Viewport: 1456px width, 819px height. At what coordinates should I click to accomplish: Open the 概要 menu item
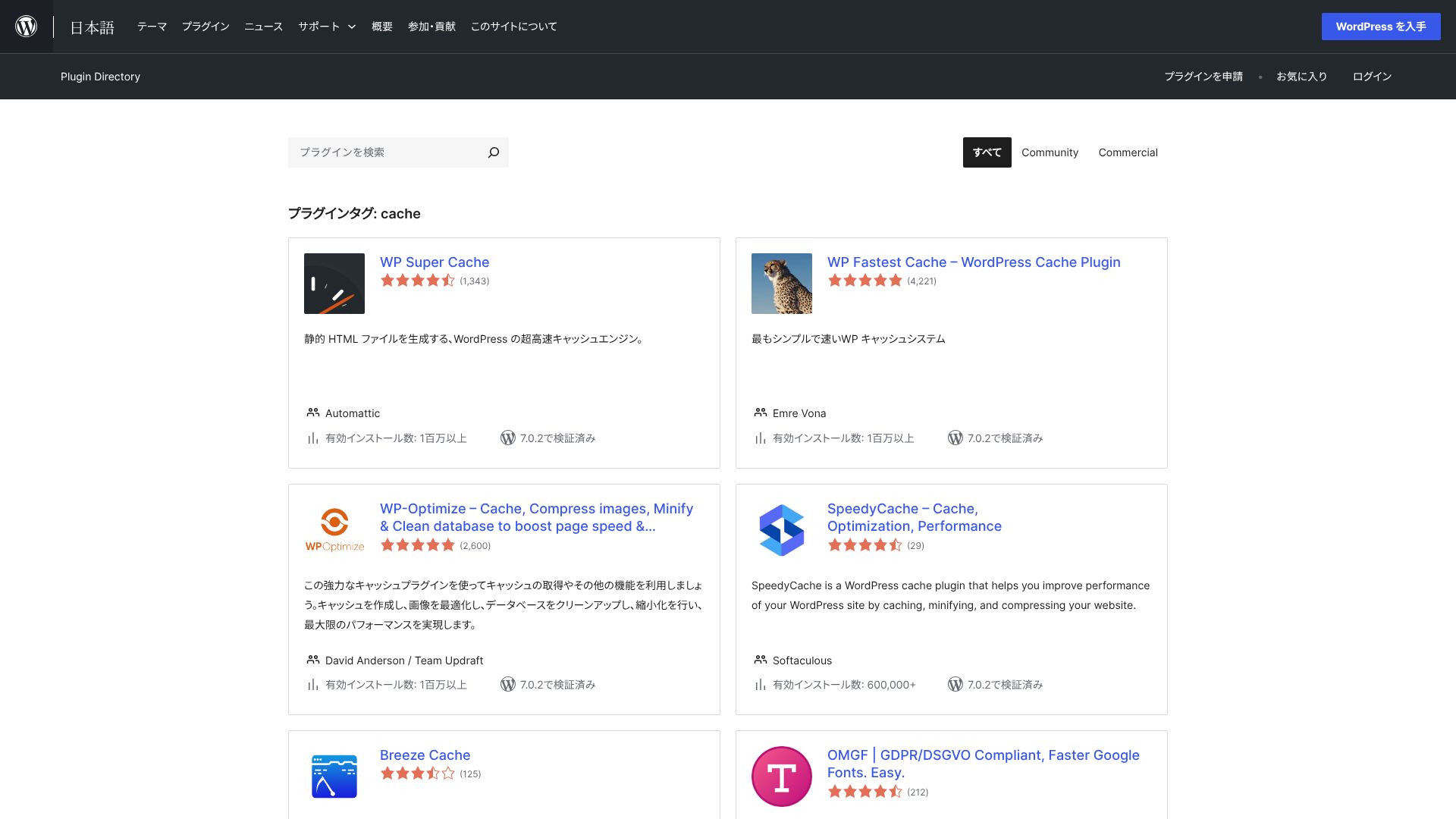(382, 27)
